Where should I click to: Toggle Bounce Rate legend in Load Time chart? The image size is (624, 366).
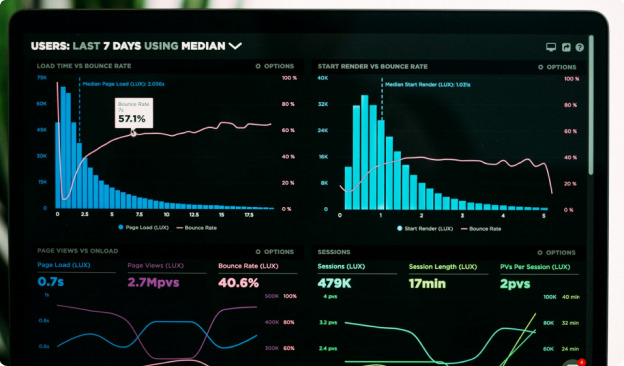click(197, 228)
